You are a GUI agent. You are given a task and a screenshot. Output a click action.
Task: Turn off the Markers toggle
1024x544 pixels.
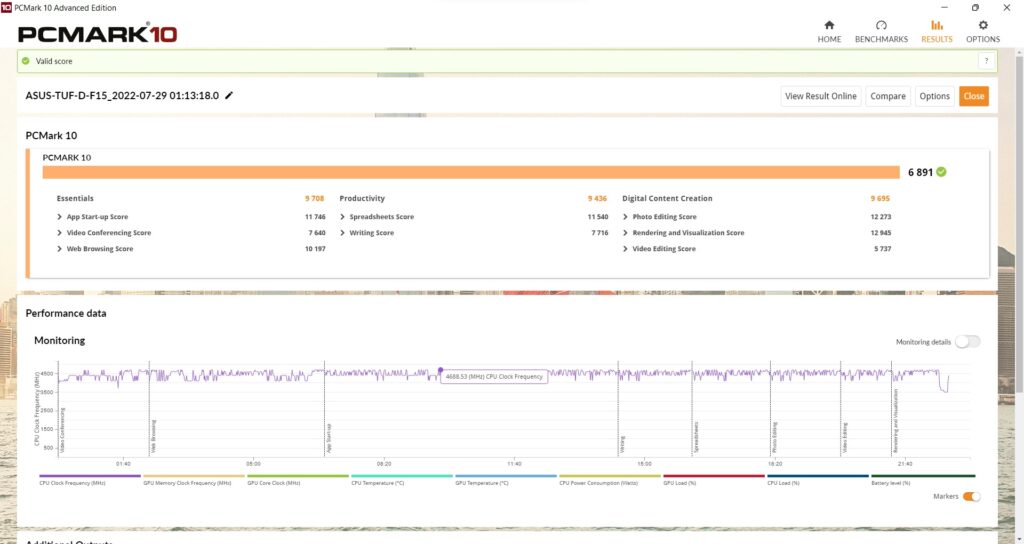click(x=971, y=496)
